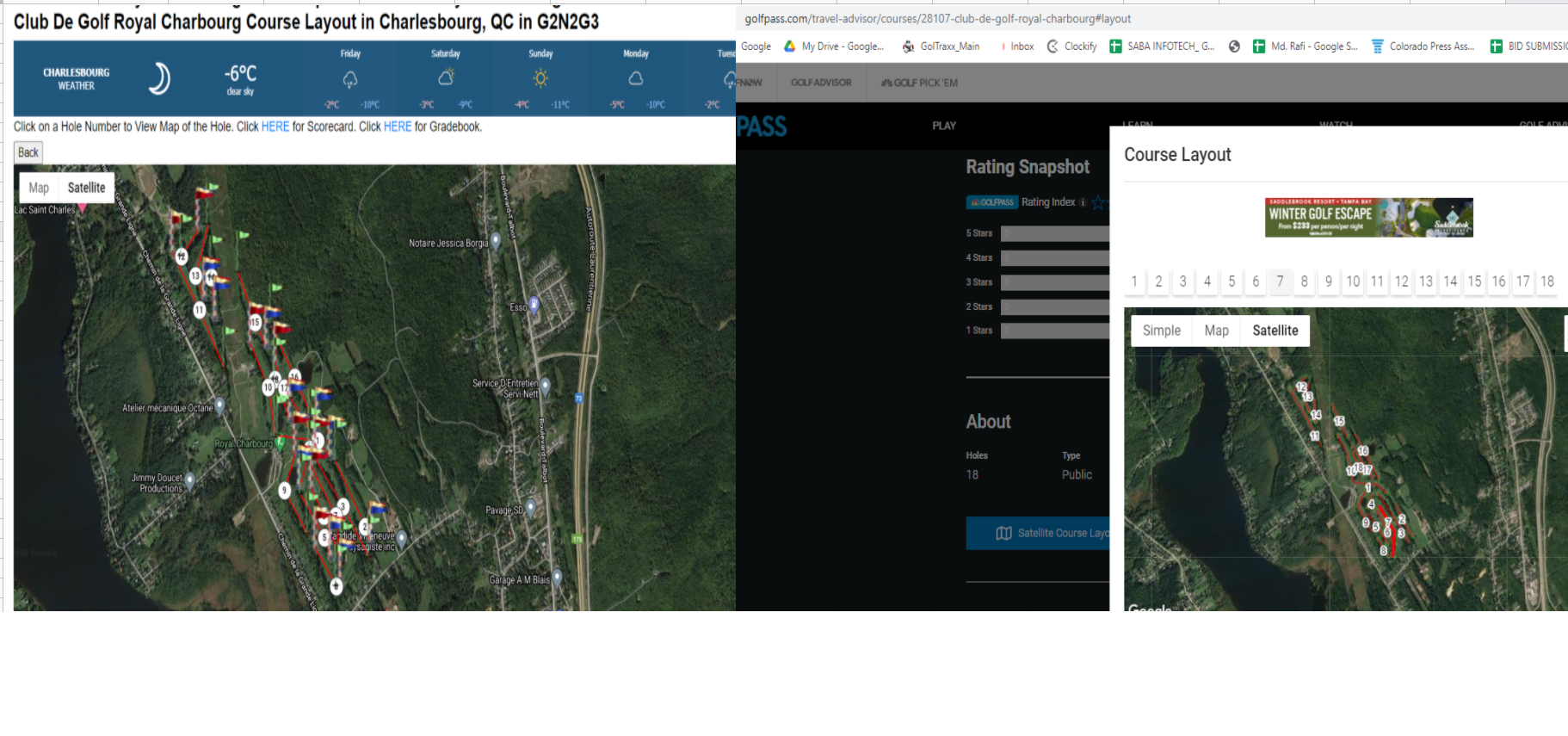The width and height of the screenshot is (1568, 736).
Task: Open the Md. Rafi Google Sheets bookmark
Action: point(1306,46)
